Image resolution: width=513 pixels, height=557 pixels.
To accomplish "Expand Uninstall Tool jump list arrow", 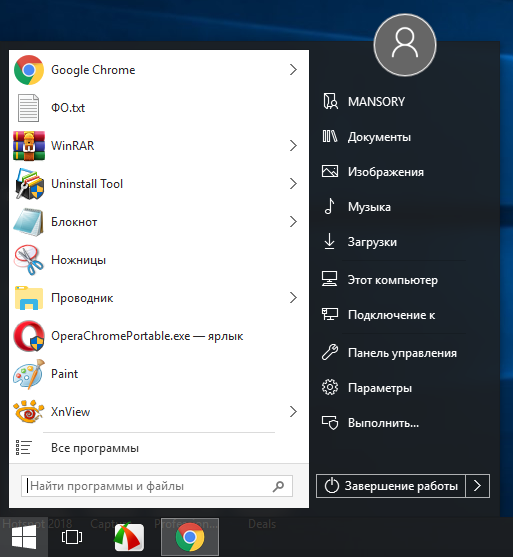I will (x=293, y=184).
